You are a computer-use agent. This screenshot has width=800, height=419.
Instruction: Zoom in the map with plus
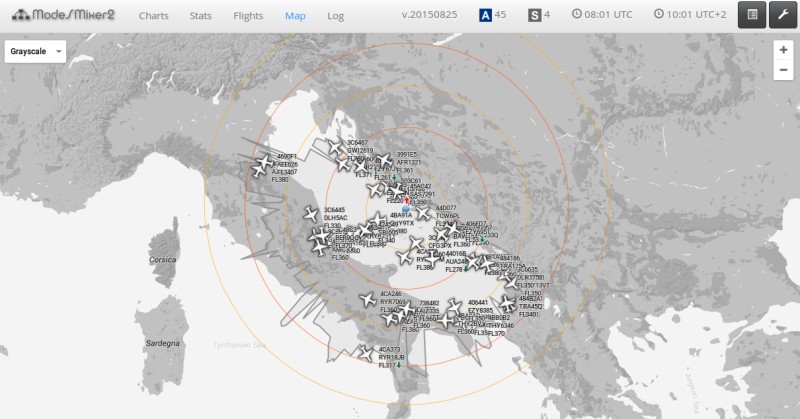(783, 50)
